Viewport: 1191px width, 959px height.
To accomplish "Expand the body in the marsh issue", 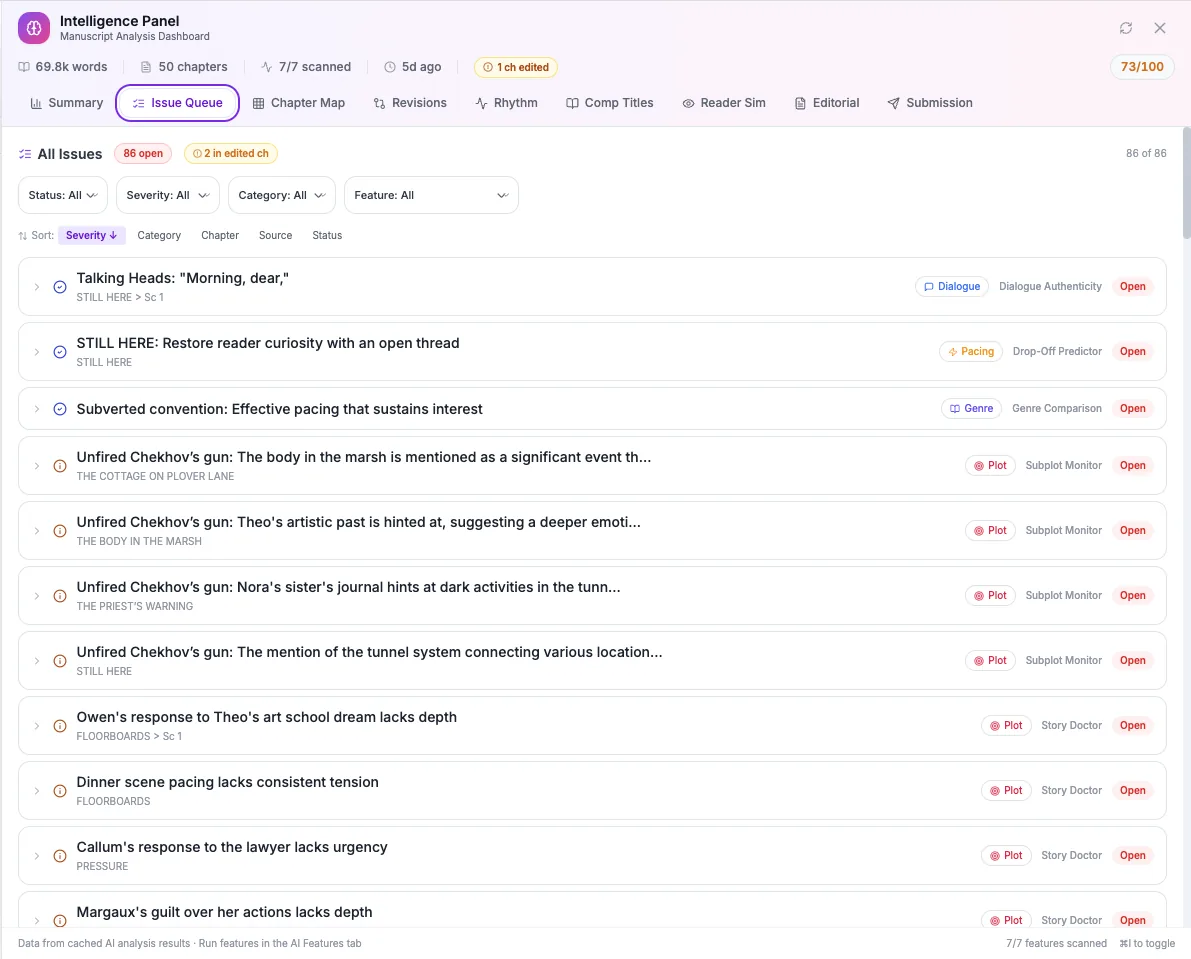I will coord(36,466).
